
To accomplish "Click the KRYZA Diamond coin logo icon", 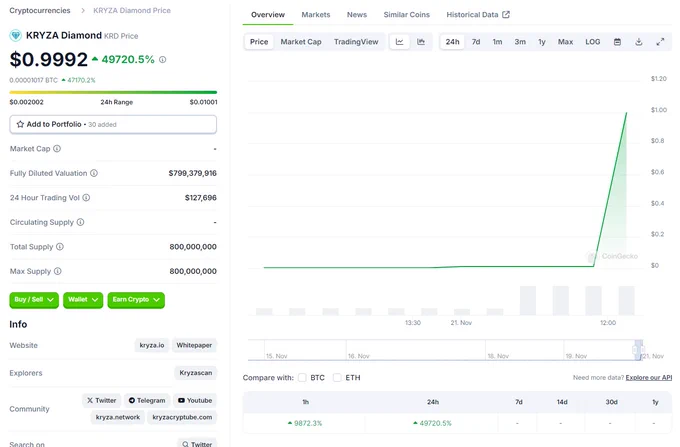I will tap(16, 36).
